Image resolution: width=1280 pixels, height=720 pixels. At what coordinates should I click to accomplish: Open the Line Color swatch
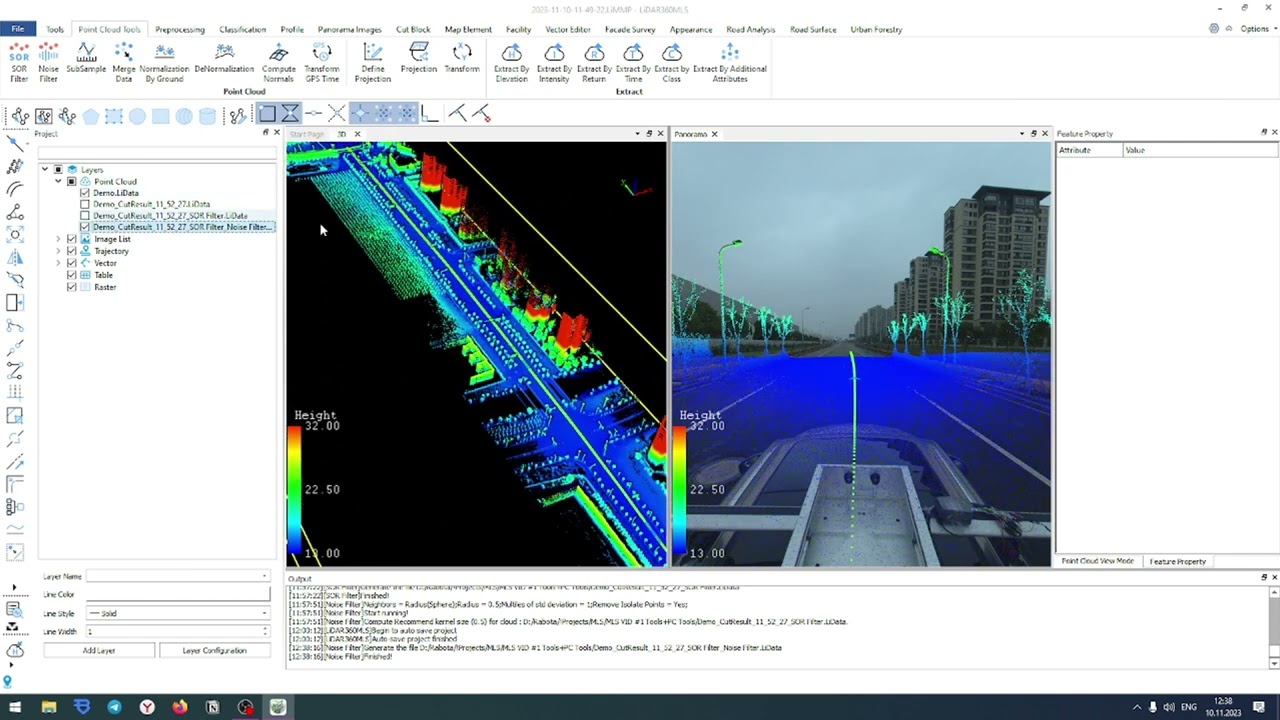[x=178, y=595]
